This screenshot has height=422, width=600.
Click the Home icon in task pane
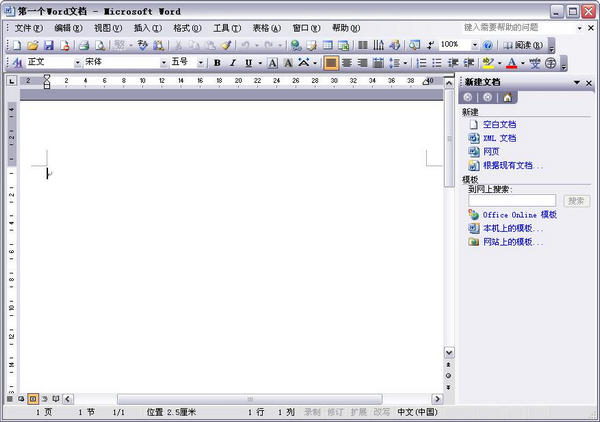coord(507,98)
